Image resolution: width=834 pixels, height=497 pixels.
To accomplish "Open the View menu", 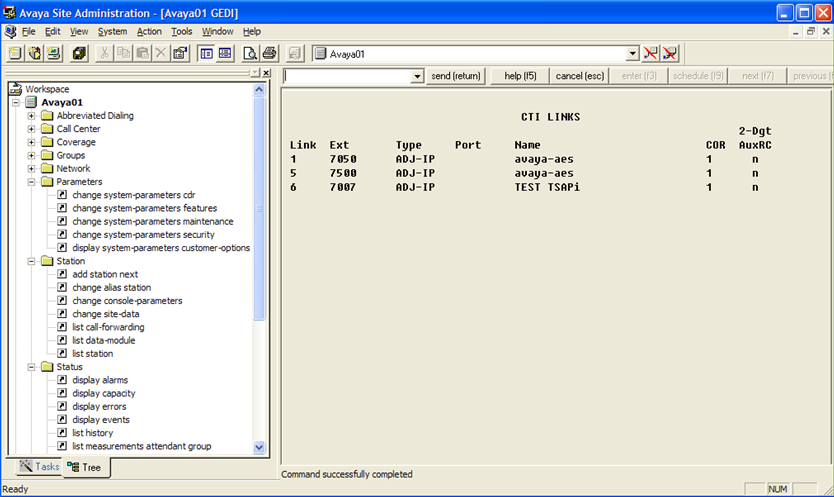I will coord(79,31).
